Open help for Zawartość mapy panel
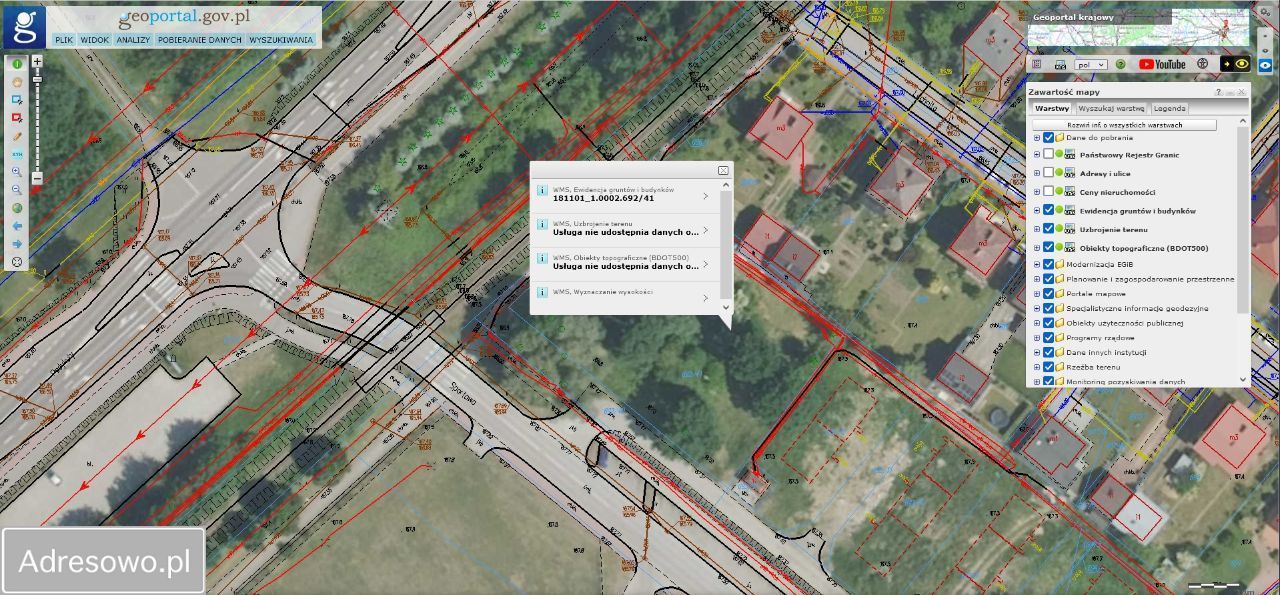The height and width of the screenshot is (595, 1280). coord(1218,91)
